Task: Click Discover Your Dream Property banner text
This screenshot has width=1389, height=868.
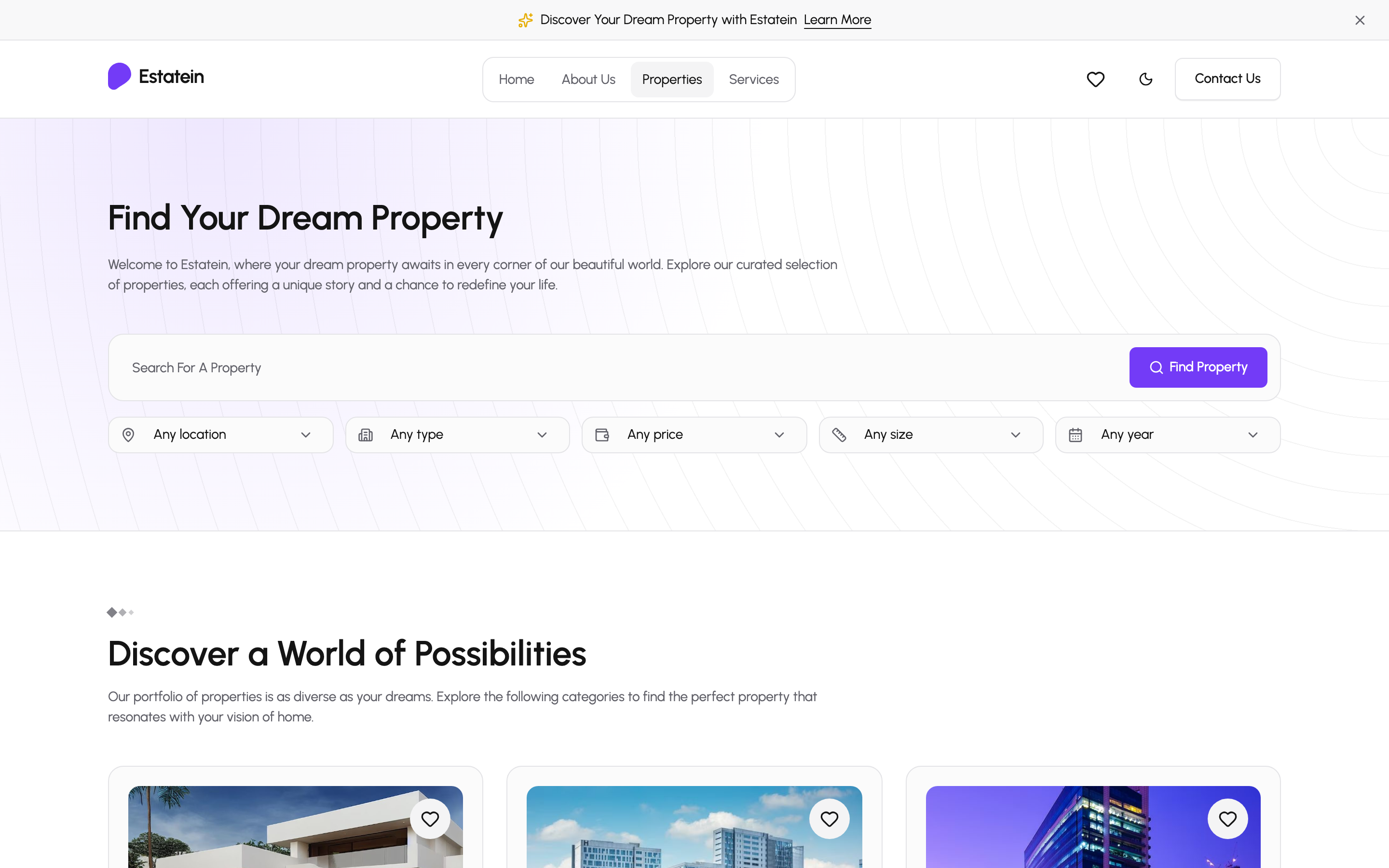Action: [x=668, y=20]
